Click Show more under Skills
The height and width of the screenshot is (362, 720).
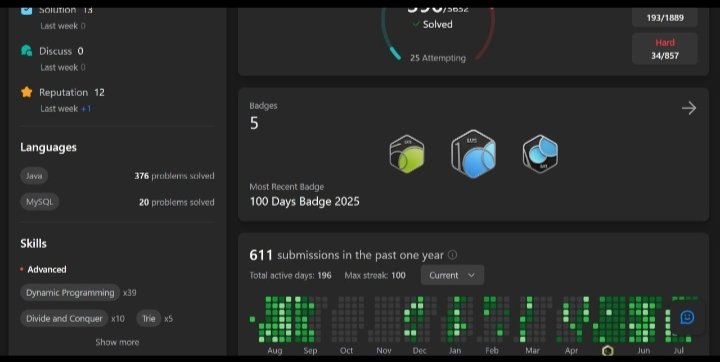[x=117, y=342]
